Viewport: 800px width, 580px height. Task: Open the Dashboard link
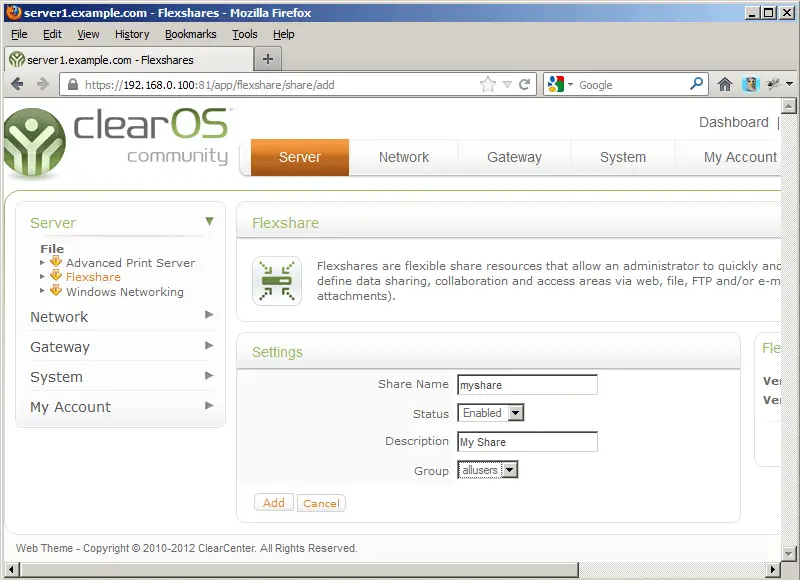(733, 122)
